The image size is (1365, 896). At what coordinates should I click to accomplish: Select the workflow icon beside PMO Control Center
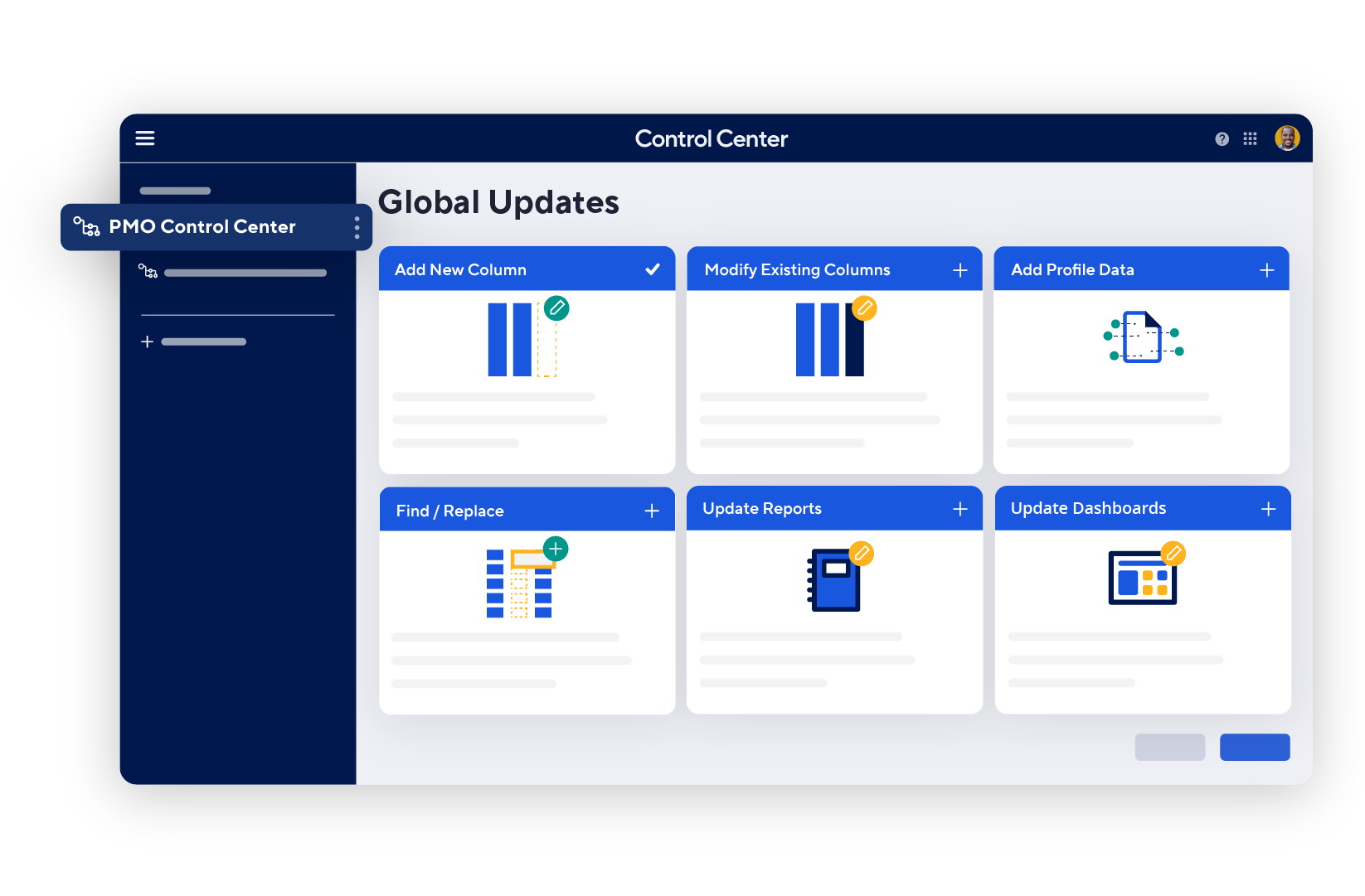(x=87, y=226)
